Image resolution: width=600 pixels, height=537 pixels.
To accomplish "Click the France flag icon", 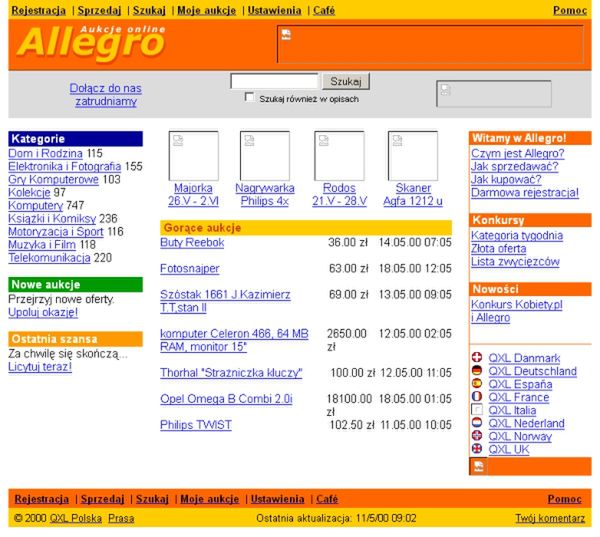I will [477, 397].
